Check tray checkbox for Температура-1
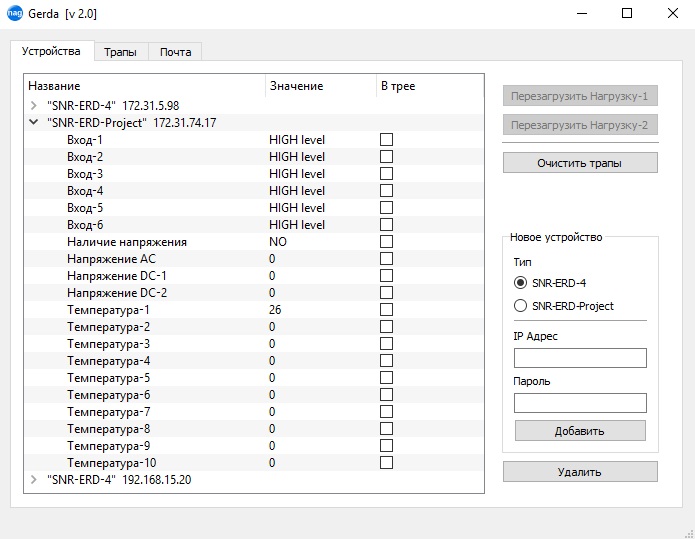Screen dimensions: 695x539 pos(386,310)
